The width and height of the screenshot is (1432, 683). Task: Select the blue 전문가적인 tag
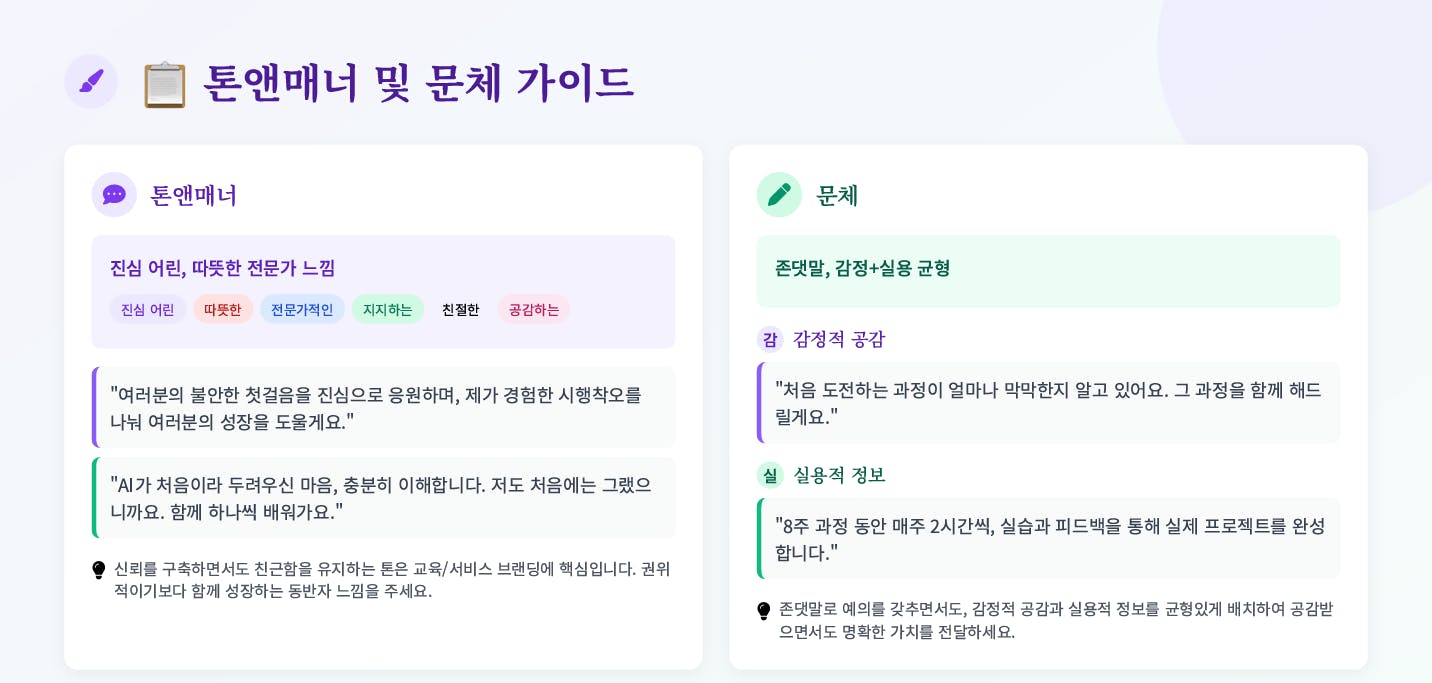pyautogui.click(x=302, y=309)
